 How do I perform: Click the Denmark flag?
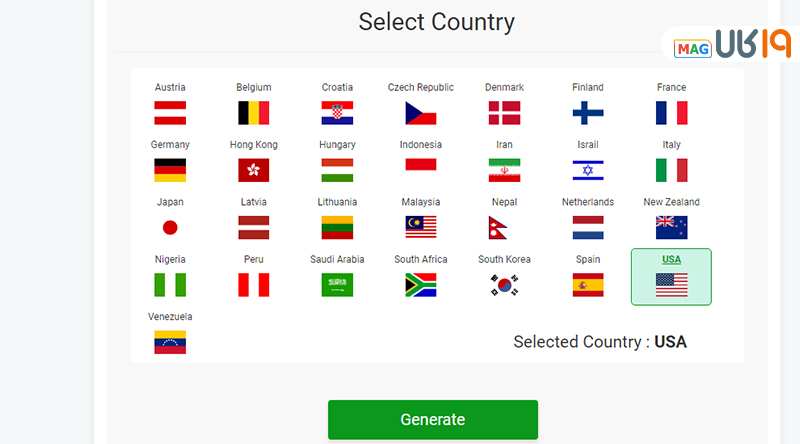click(504, 113)
